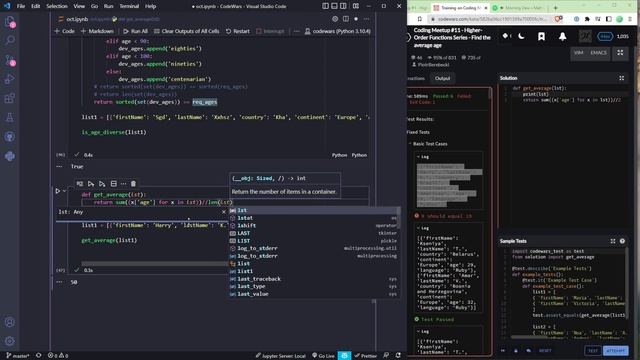Open the Python view in the activity bar
The image size is (640, 360).
tap(10, 156)
